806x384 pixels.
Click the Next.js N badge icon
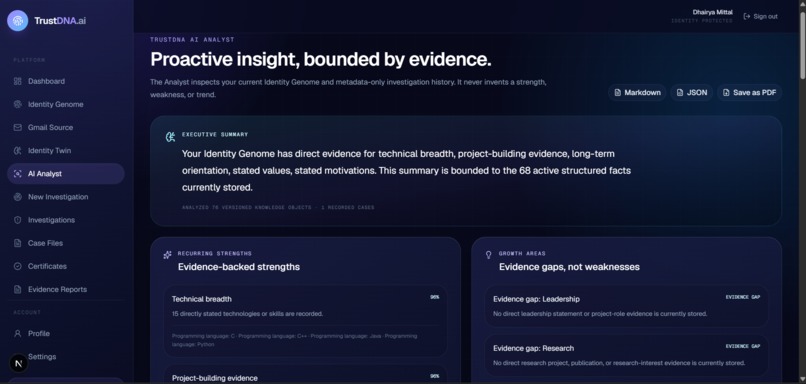tap(19, 363)
